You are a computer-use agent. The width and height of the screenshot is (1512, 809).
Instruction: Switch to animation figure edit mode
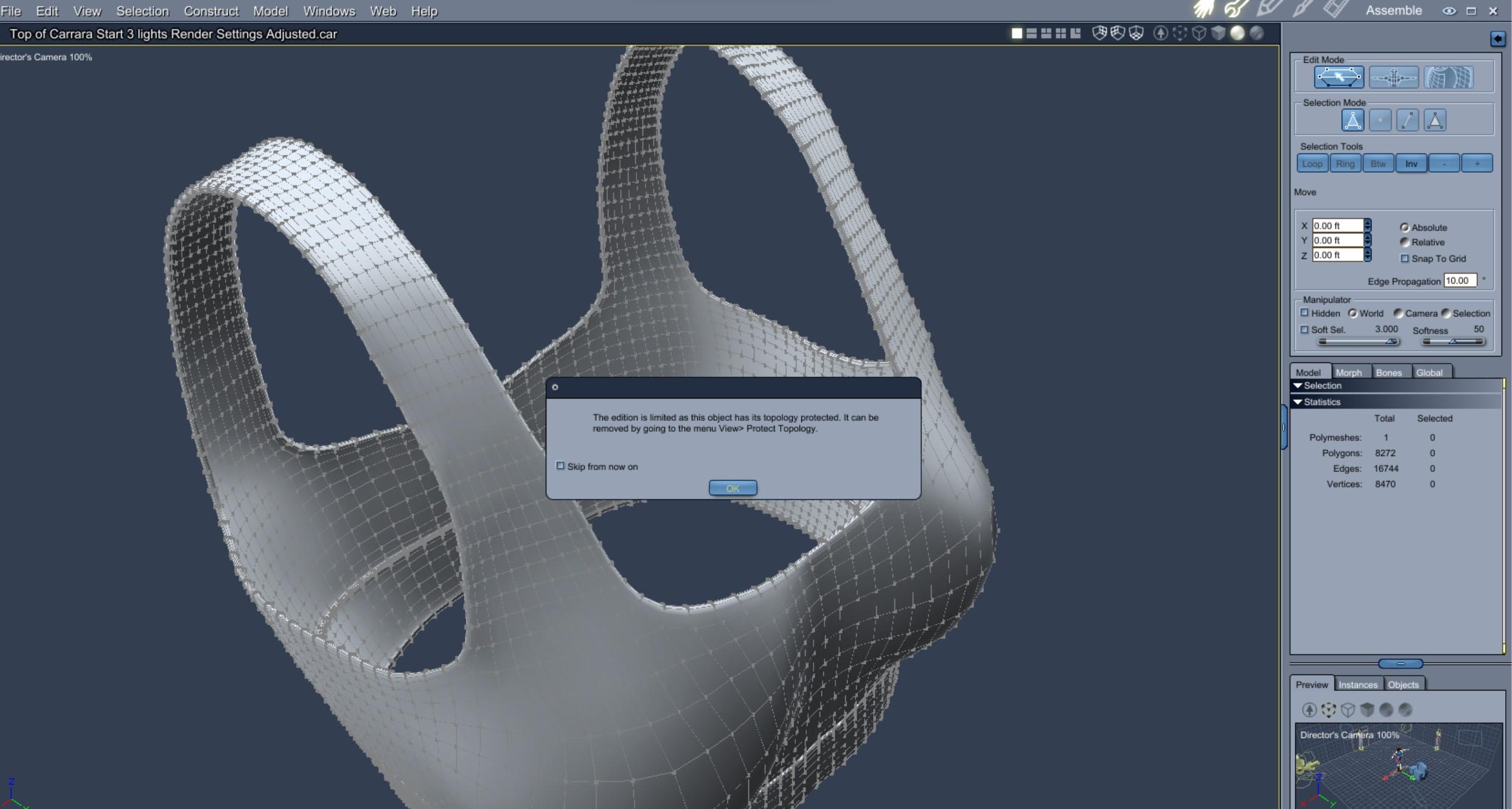[1393, 77]
